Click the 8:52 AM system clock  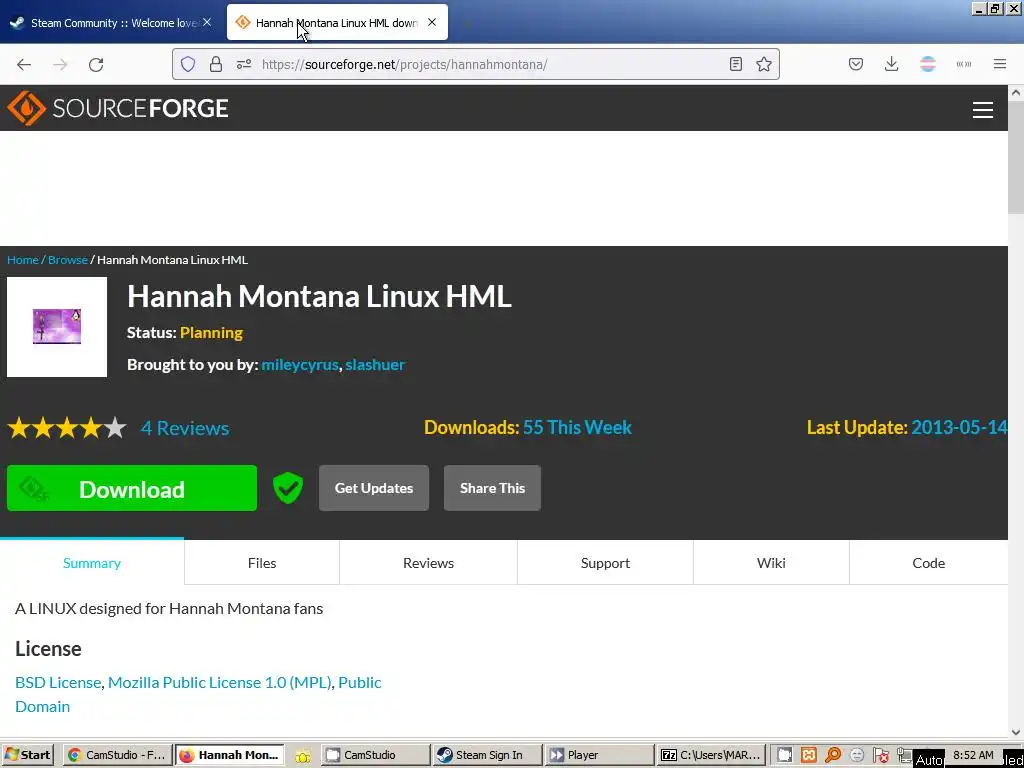click(974, 755)
